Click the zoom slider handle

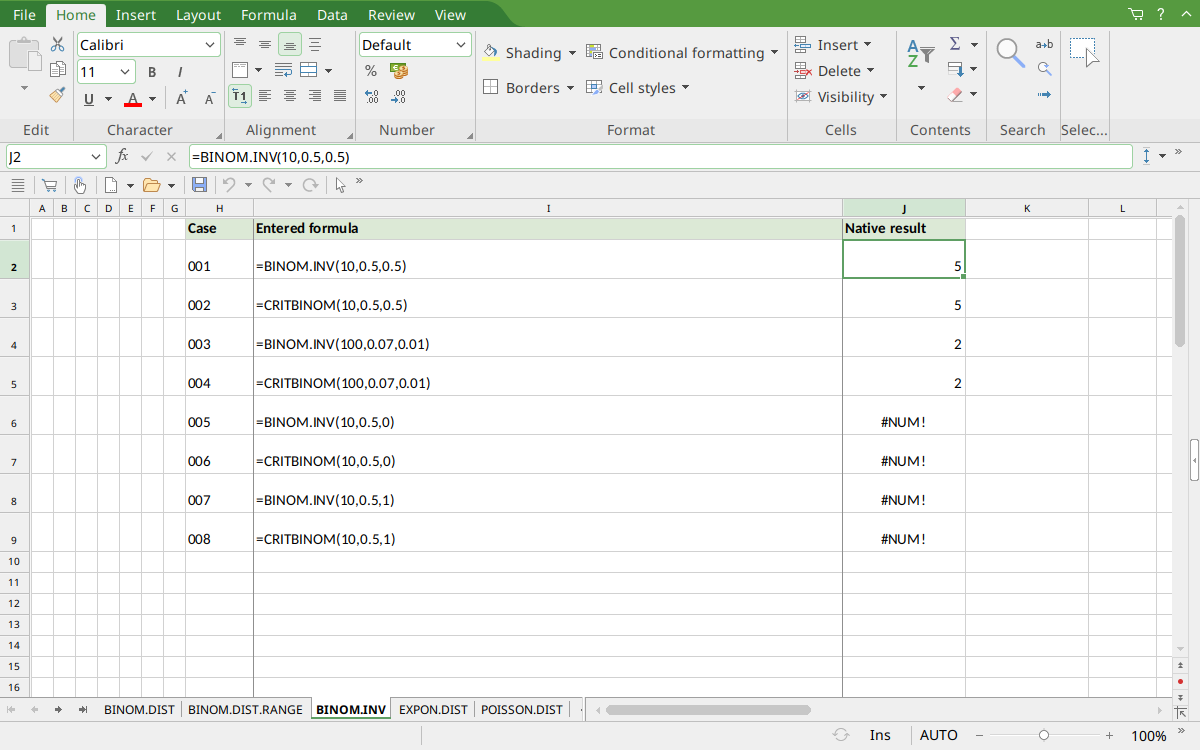[x=1043, y=735]
